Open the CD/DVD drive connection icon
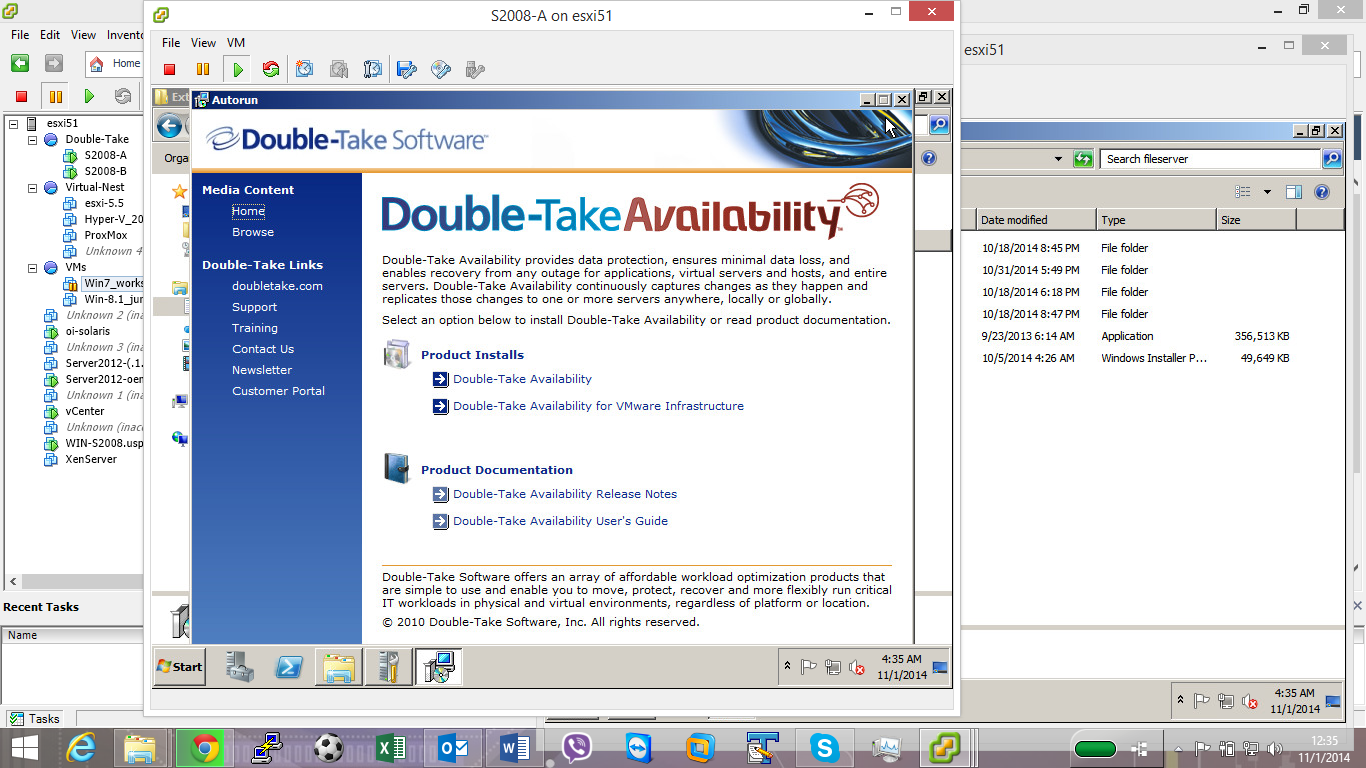1366x768 pixels. pyautogui.click(x=441, y=69)
